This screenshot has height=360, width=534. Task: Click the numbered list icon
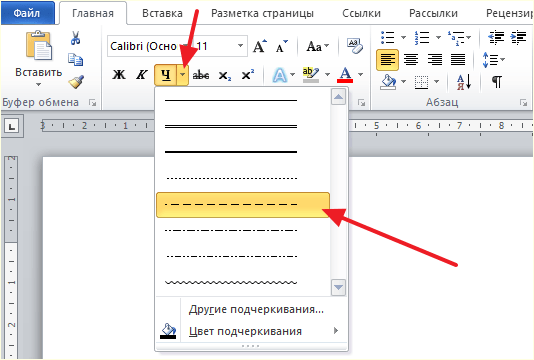point(422,37)
